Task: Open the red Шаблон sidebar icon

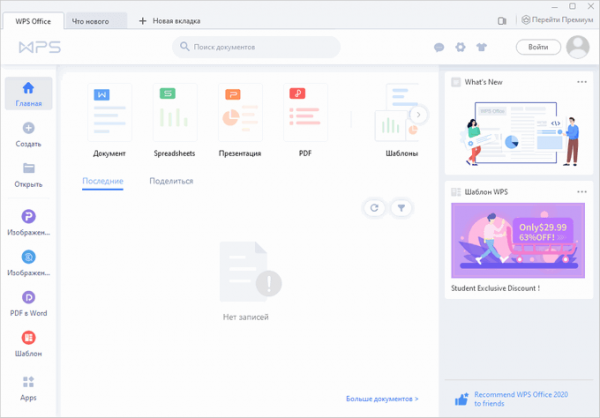Action: click(28, 338)
